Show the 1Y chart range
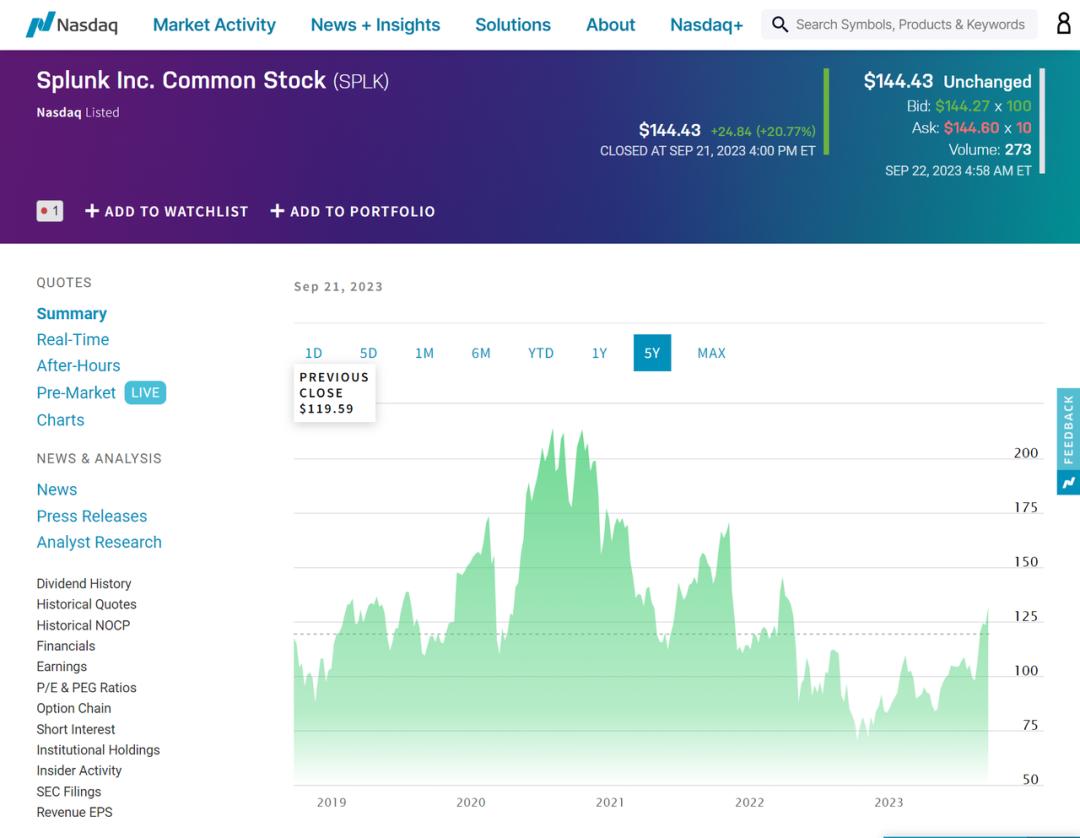The width and height of the screenshot is (1080, 838). click(x=599, y=353)
